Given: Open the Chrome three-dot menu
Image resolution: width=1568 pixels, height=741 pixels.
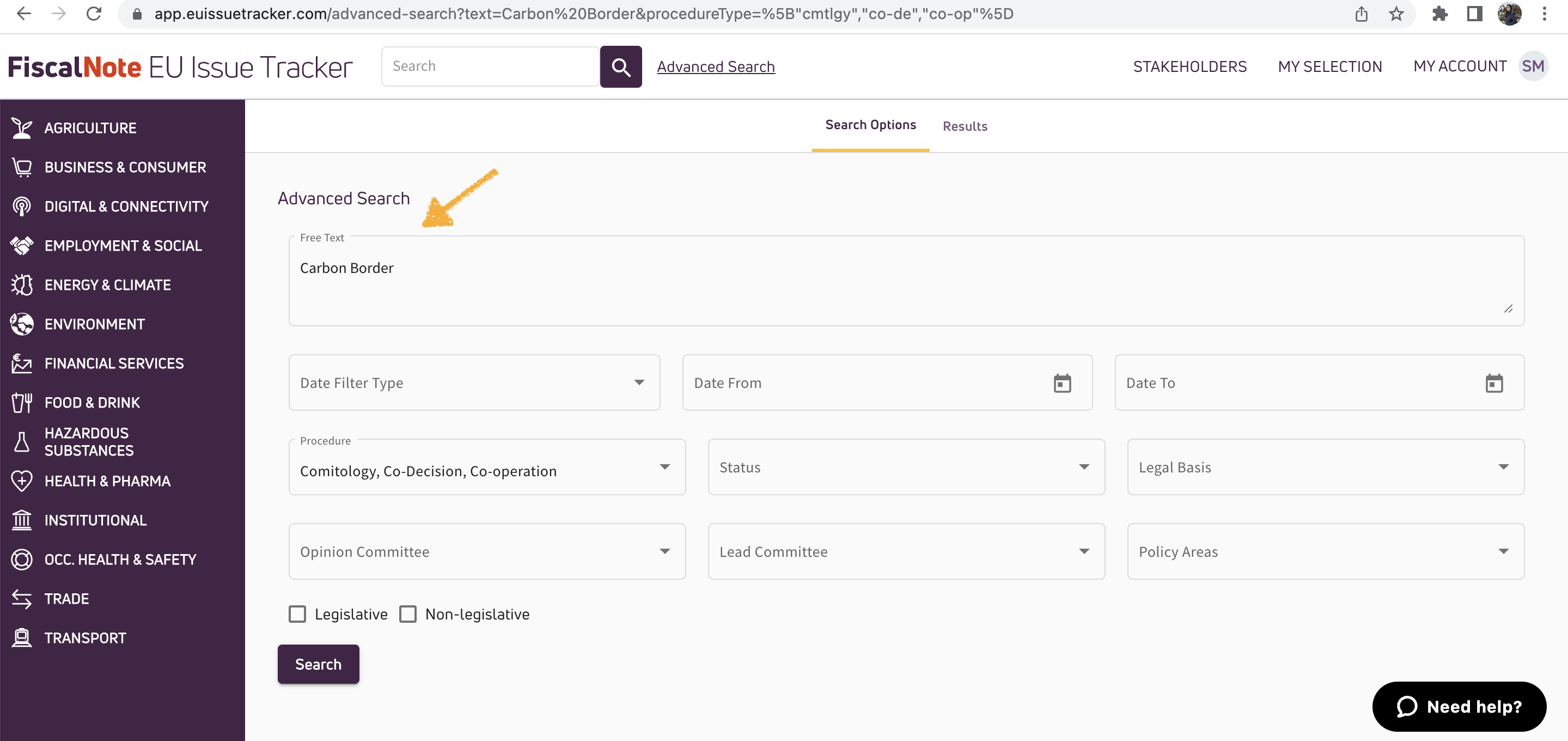Looking at the screenshot, I should coord(1544,14).
